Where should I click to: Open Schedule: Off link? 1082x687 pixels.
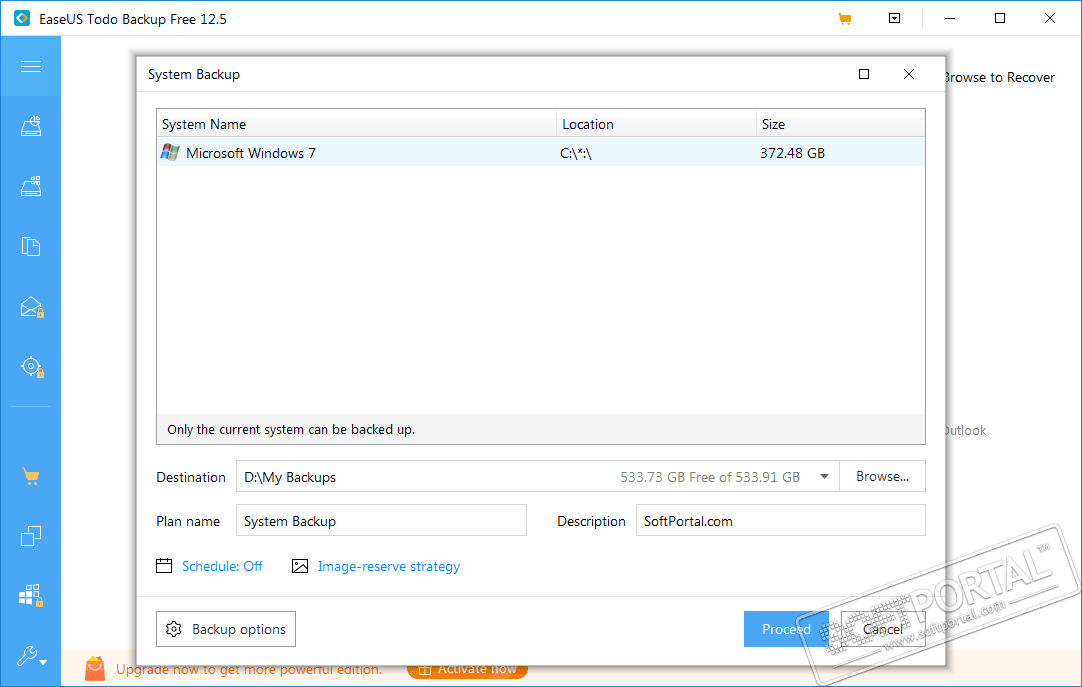click(222, 566)
